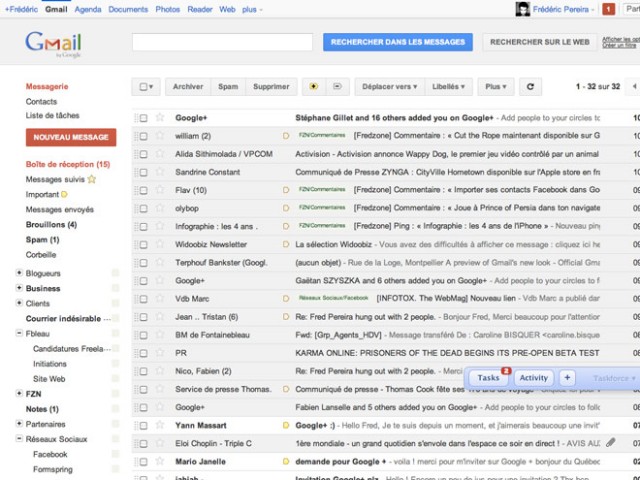
Task: Click the color square next to Blogueurs
Action: click(116, 273)
